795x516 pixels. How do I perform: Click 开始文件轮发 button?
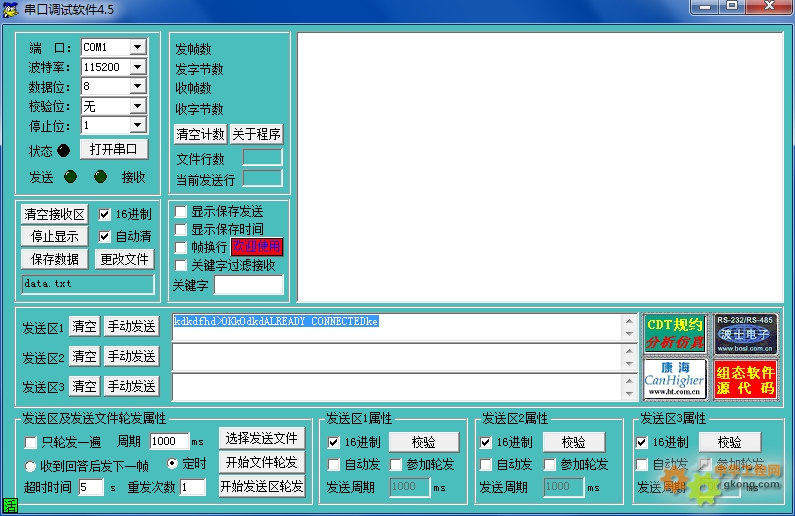point(262,462)
